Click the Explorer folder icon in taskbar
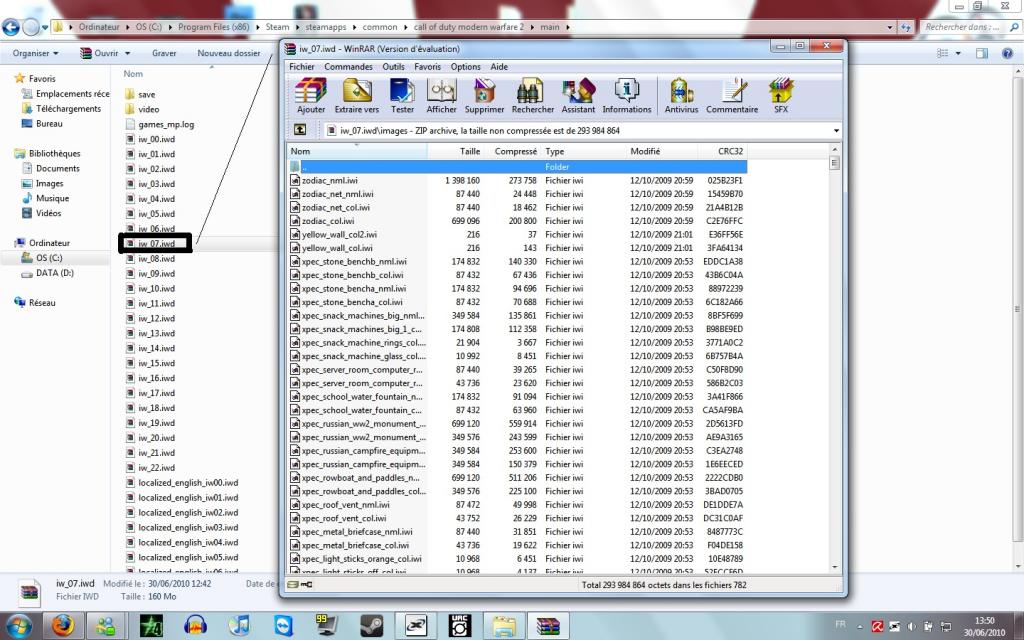The height and width of the screenshot is (640, 1024). point(504,626)
